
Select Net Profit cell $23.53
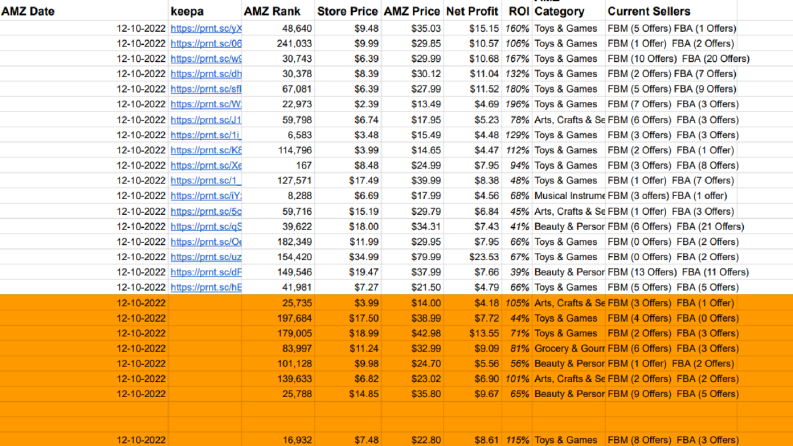tap(472, 257)
